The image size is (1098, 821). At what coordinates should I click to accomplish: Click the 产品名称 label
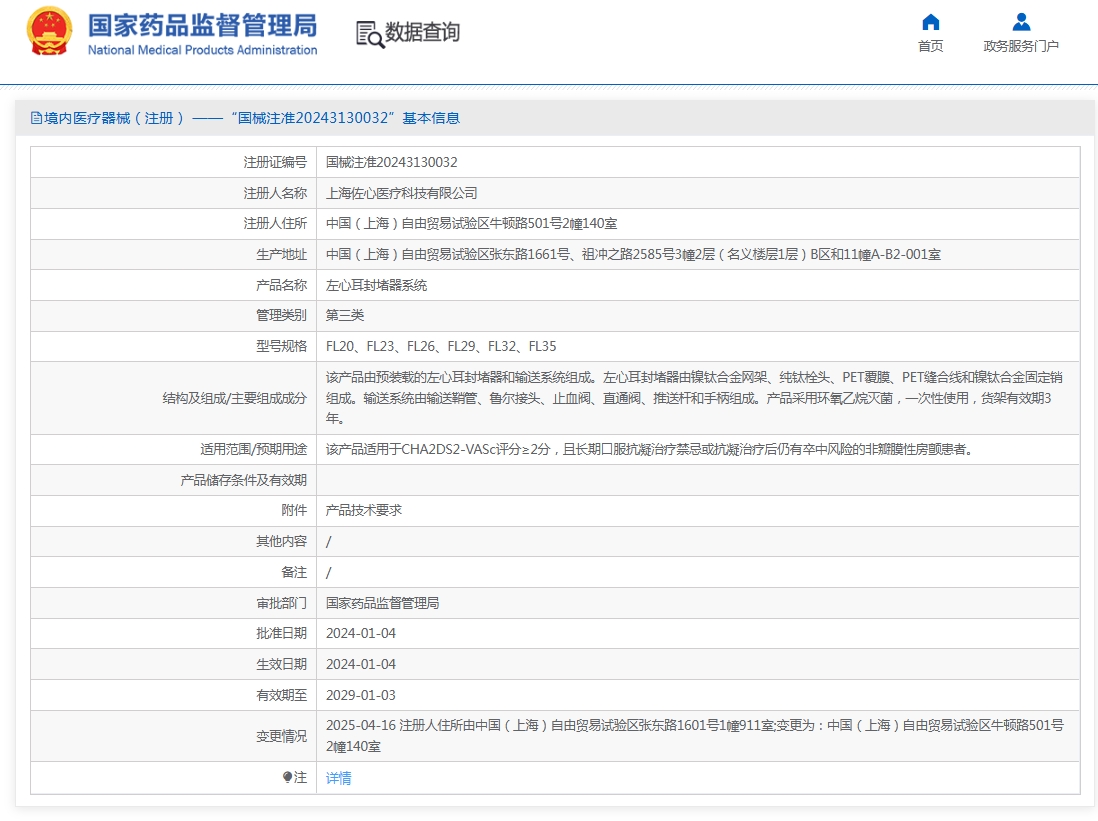tap(281, 285)
